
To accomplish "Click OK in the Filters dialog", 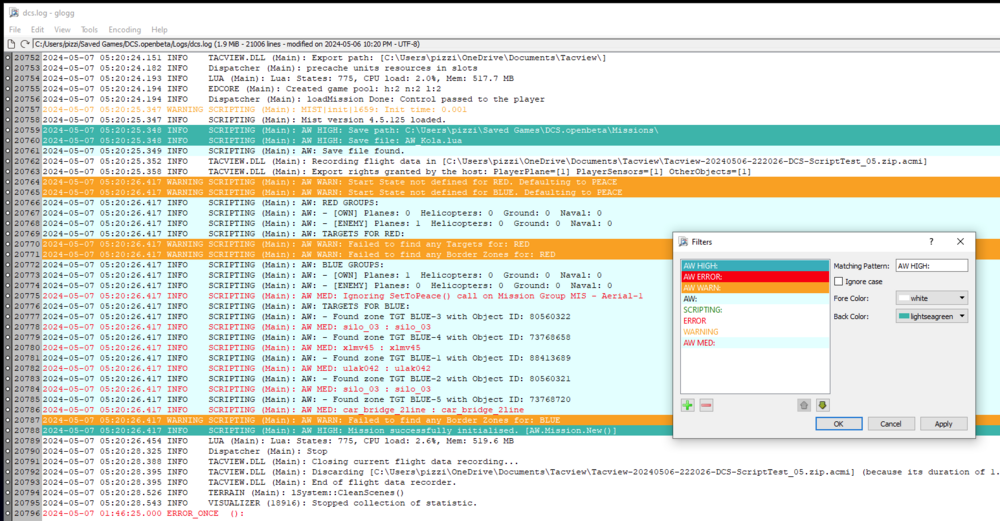I will tap(839, 424).
